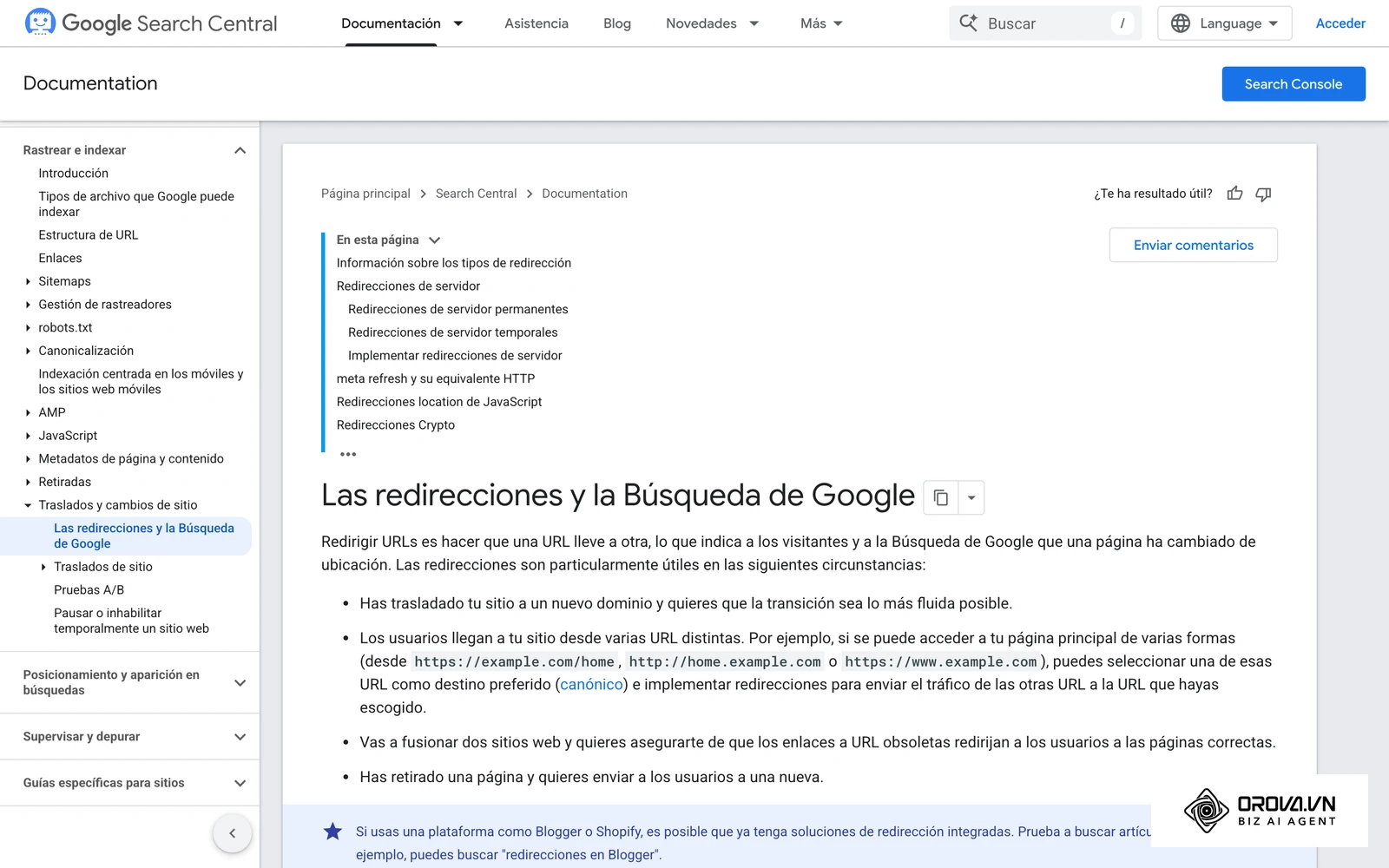Click the thumbs down not helpful icon

point(1263,194)
